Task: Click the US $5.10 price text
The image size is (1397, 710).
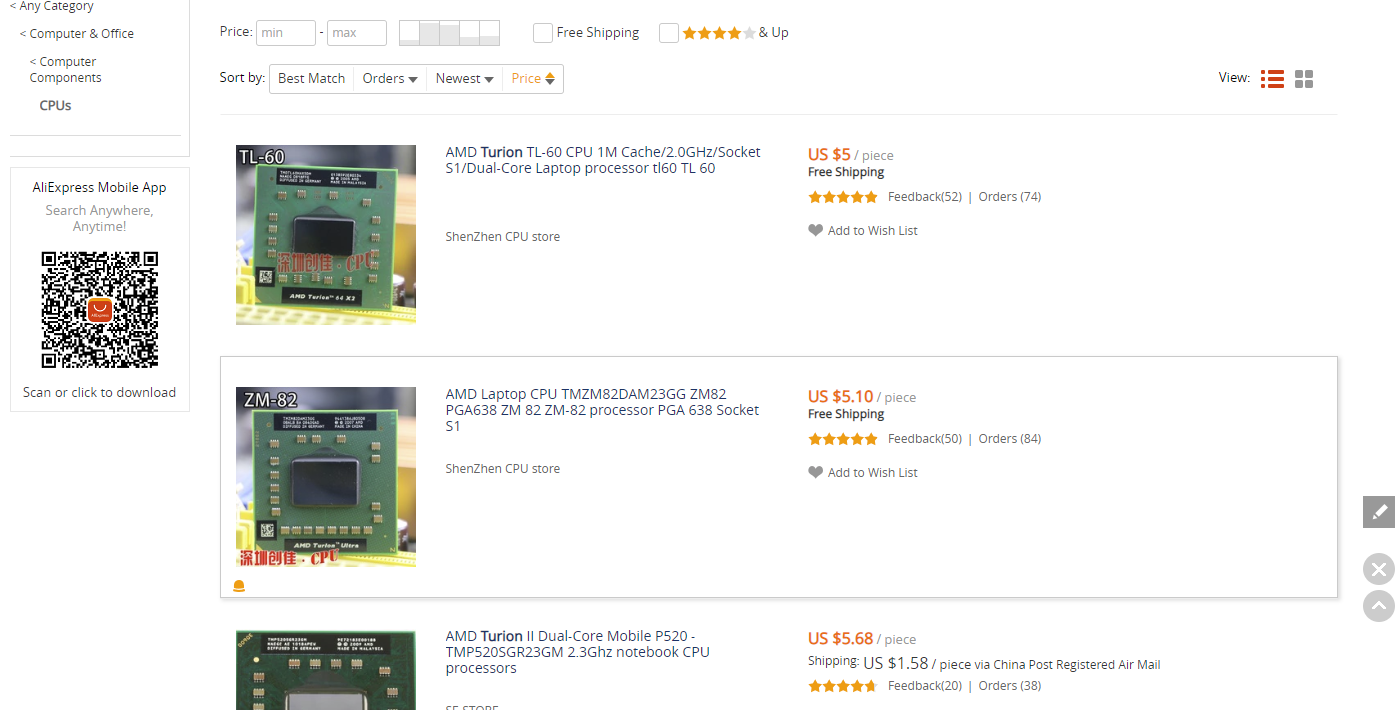Action: (841, 396)
